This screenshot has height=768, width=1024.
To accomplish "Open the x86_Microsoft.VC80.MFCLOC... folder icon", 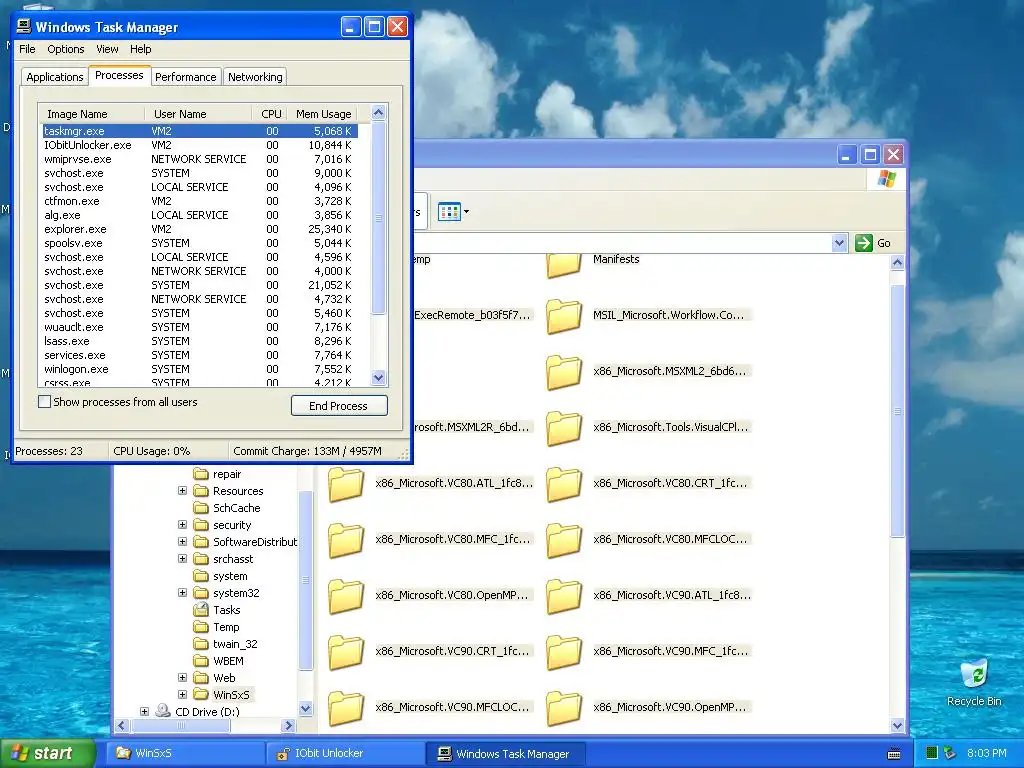I will [564, 541].
